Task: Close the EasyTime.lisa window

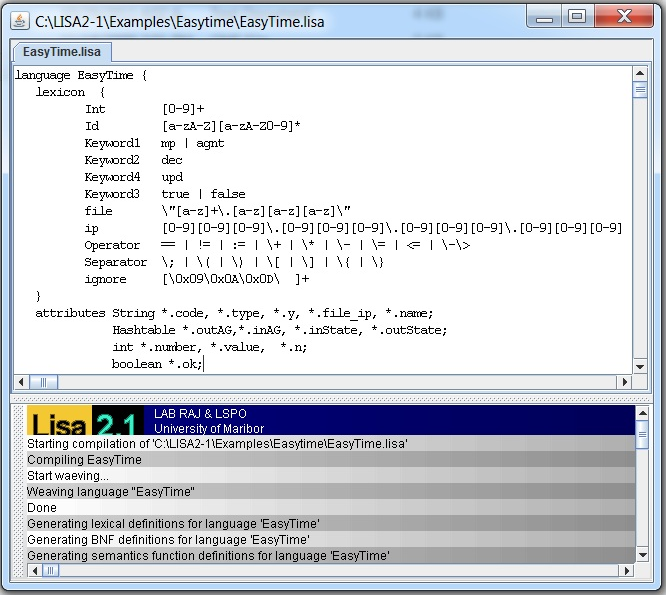Action: click(624, 17)
